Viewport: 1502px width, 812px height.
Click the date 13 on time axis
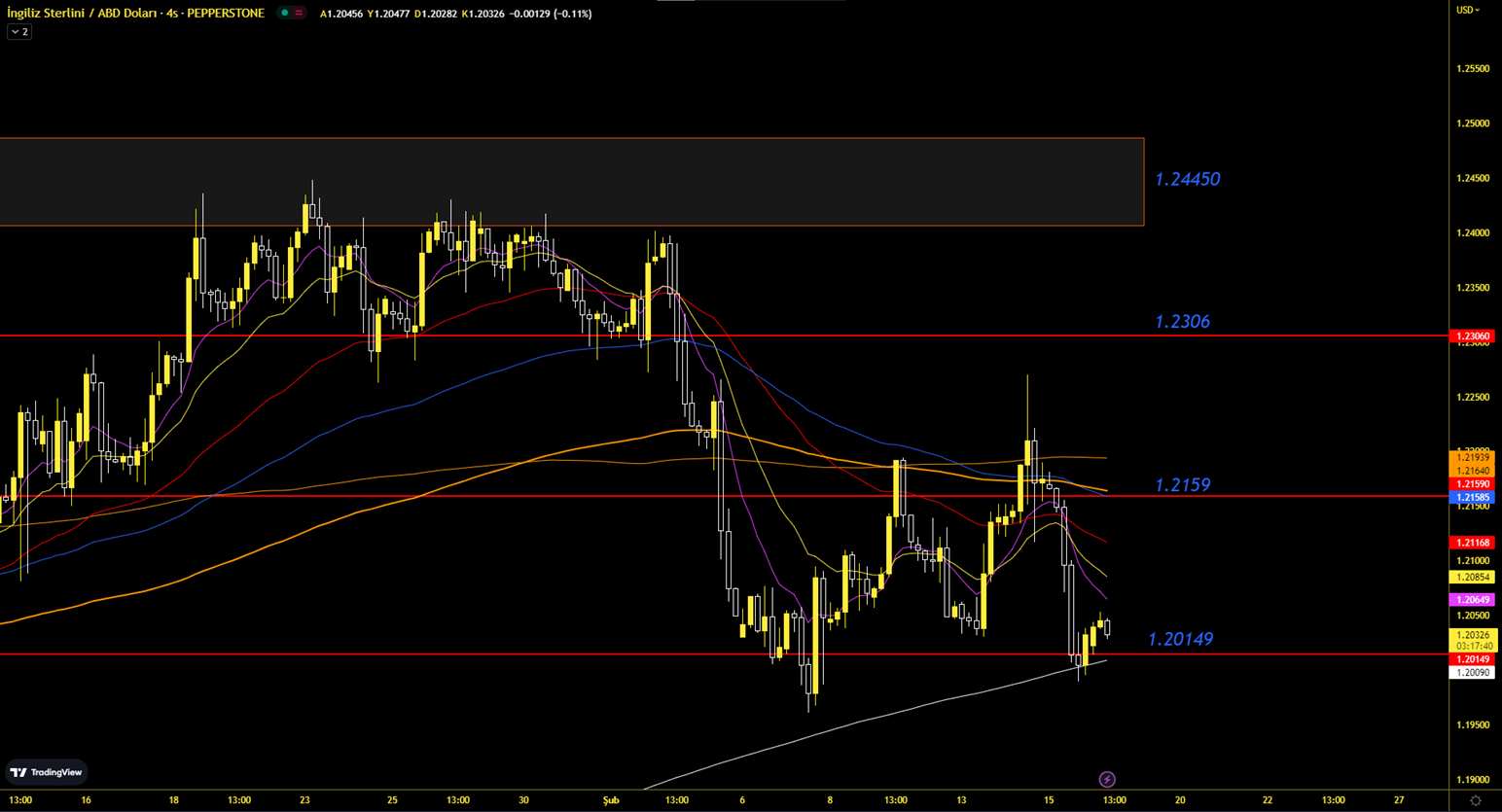[x=961, y=800]
